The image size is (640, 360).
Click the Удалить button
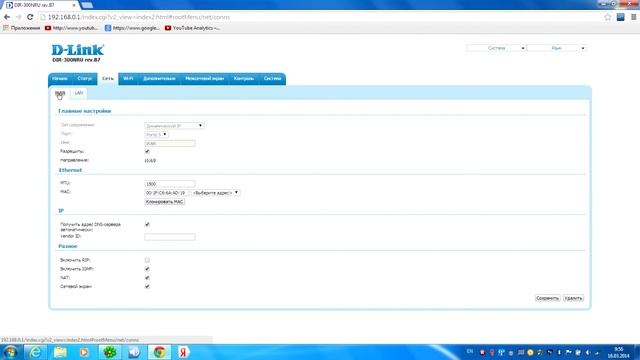(x=573, y=298)
